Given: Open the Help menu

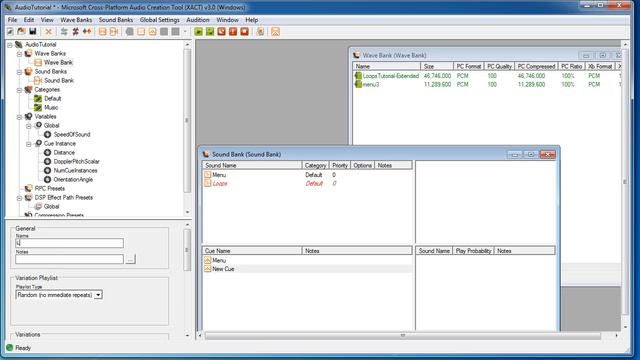Looking at the screenshot, I should pyautogui.click(x=251, y=20).
